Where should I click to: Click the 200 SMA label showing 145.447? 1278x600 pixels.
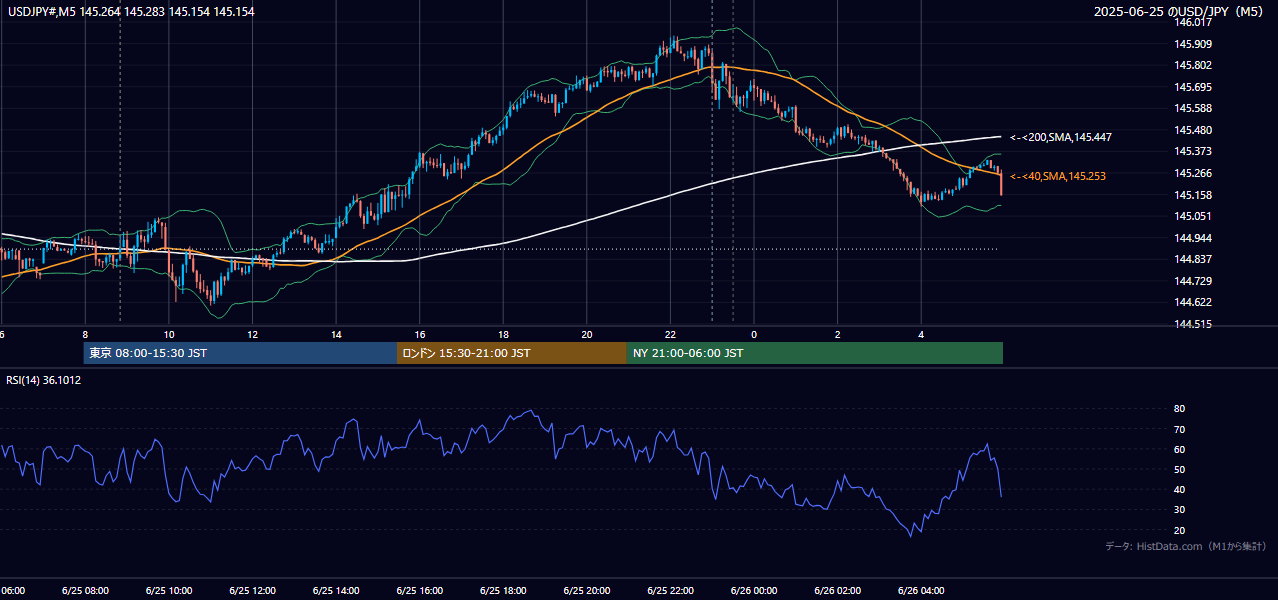pos(1061,137)
